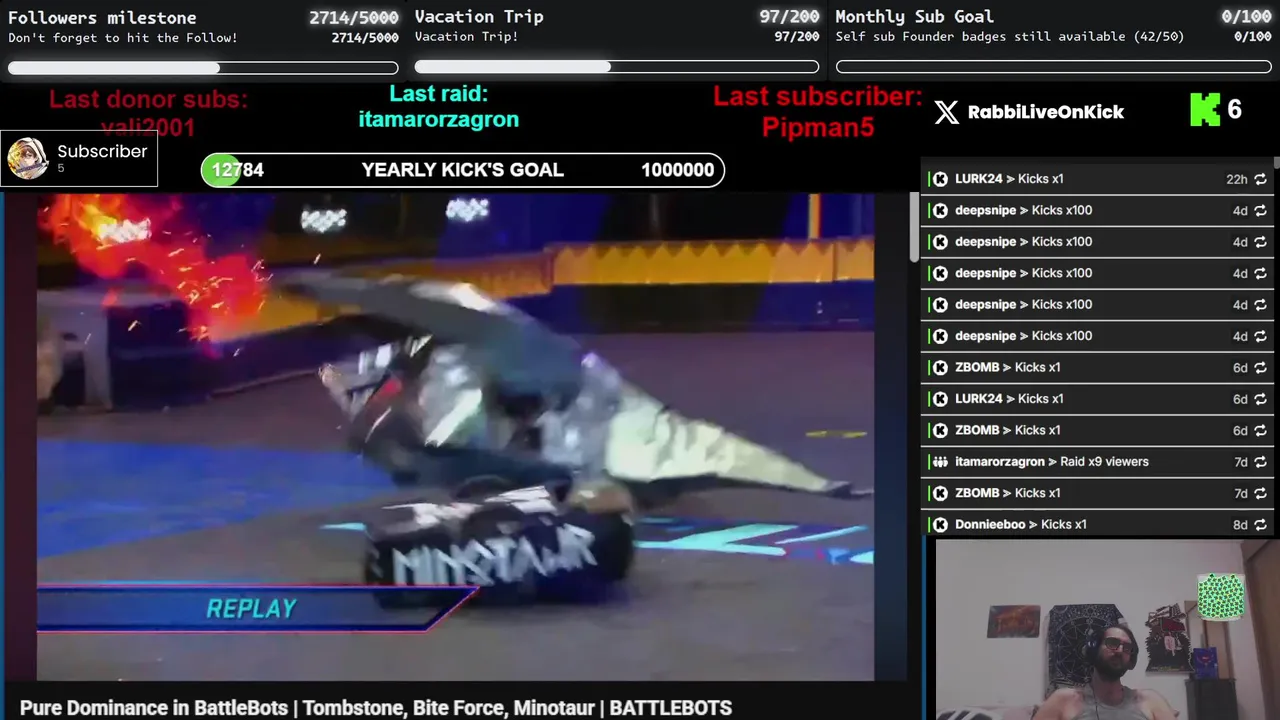Click the raid viewers icon beside itamarorzagron
1280x720 pixels.
(940, 462)
